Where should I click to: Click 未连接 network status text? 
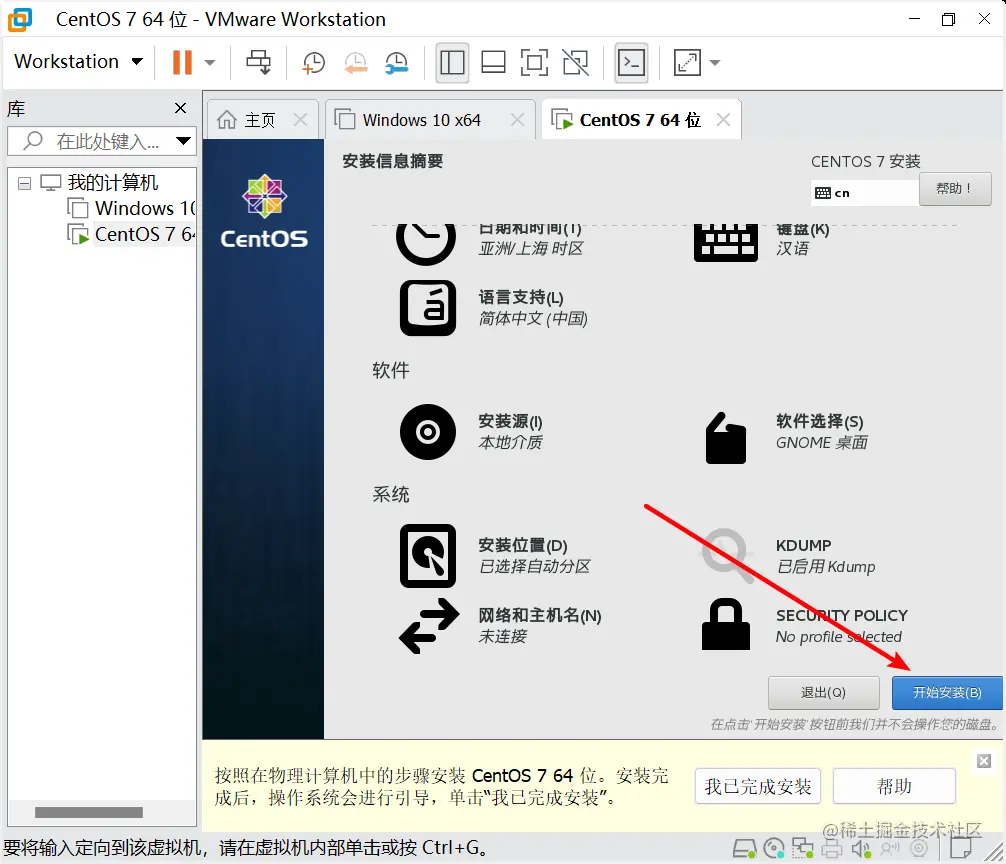point(502,636)
